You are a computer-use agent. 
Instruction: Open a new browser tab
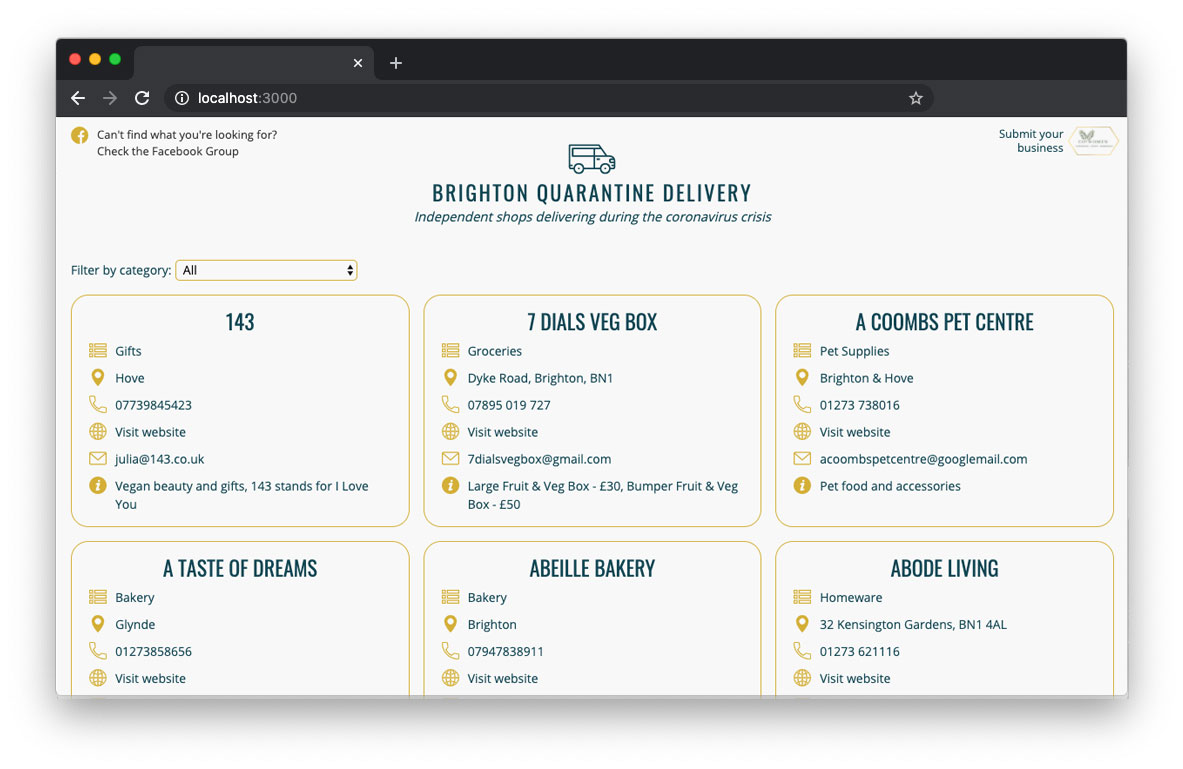tap(396, 63)
